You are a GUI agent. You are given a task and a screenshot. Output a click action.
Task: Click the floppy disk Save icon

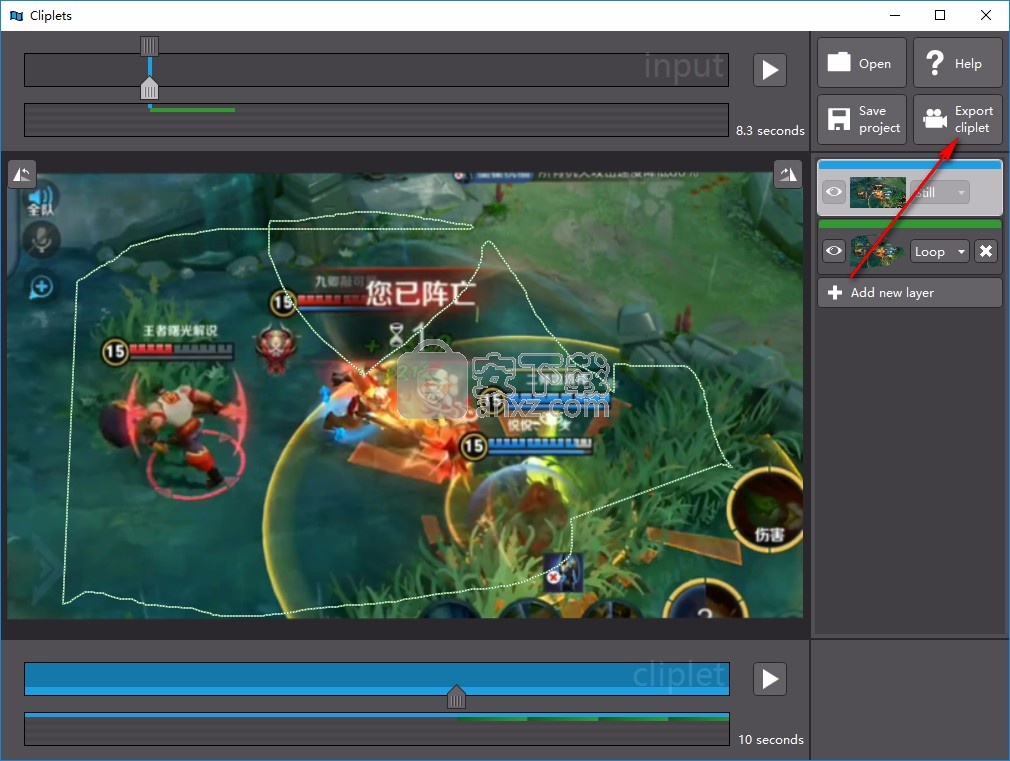click(839, 119)
